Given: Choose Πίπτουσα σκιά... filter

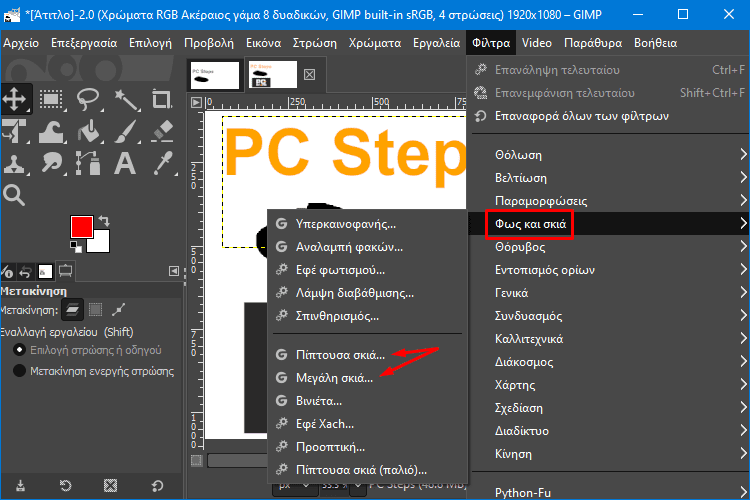Looking at the screenshot, I should coord(367,355).
